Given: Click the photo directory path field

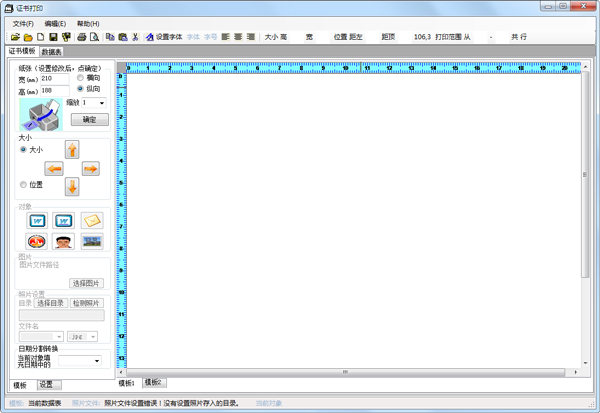Looking at the screenshot, I should [x=62, y=315].
